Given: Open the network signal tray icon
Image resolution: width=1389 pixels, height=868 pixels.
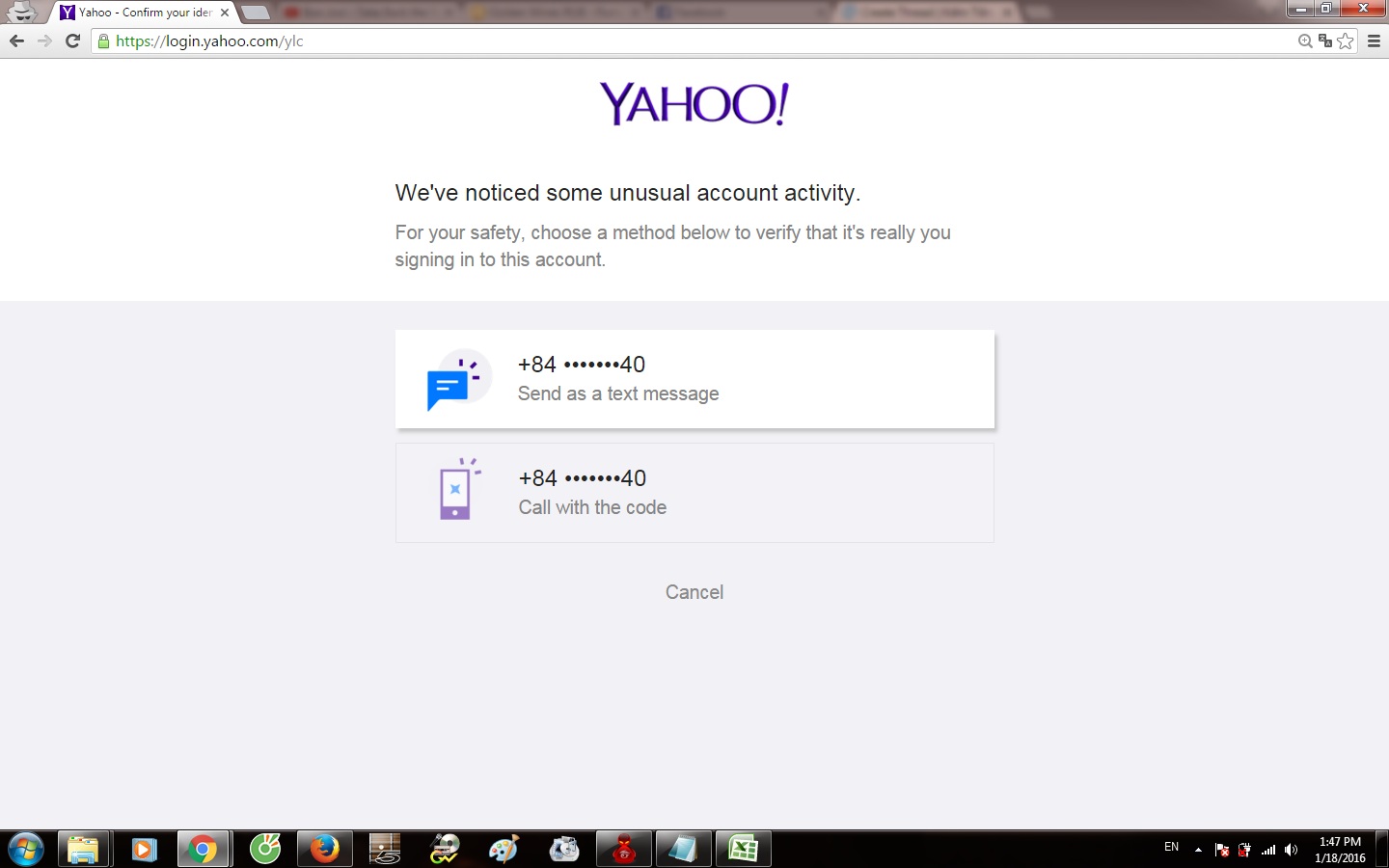Looking at the screenshot, I should click(x=1268, y=850).
